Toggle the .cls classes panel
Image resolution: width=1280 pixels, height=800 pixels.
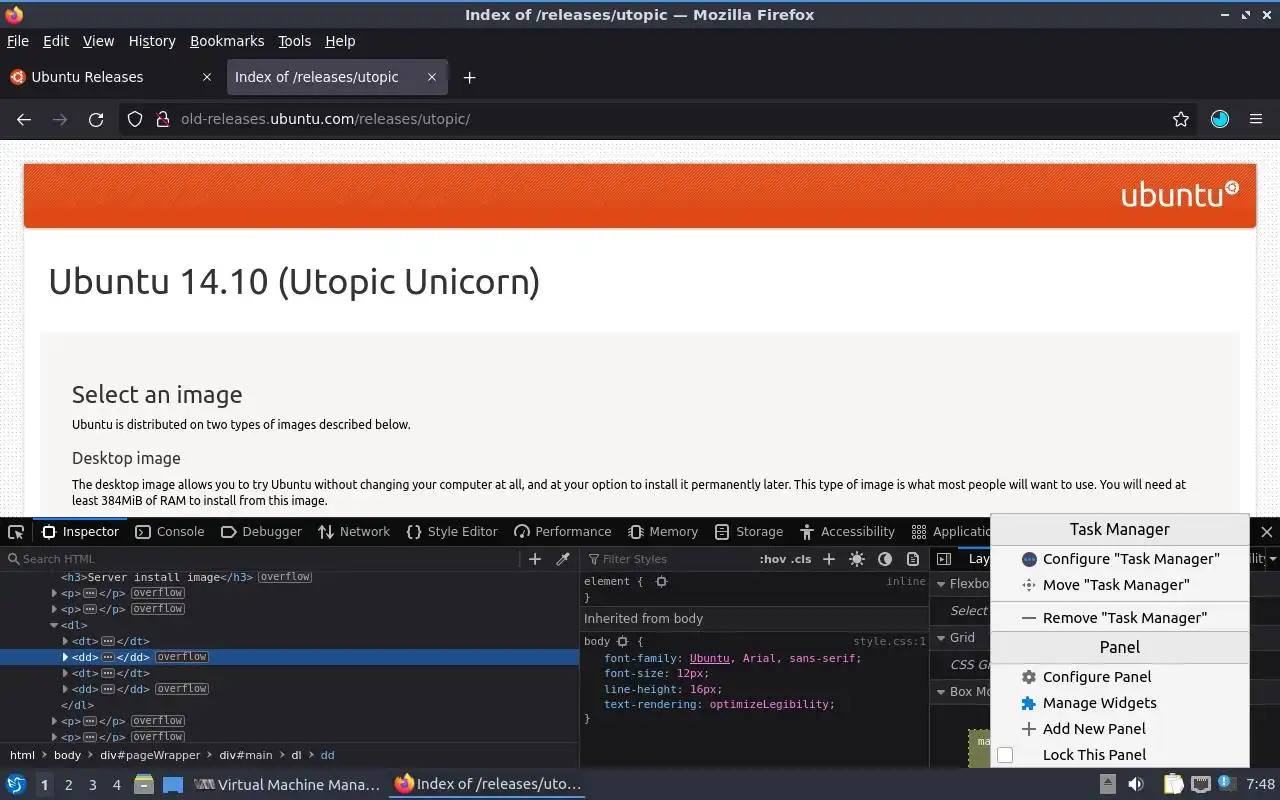coord(801,559)
